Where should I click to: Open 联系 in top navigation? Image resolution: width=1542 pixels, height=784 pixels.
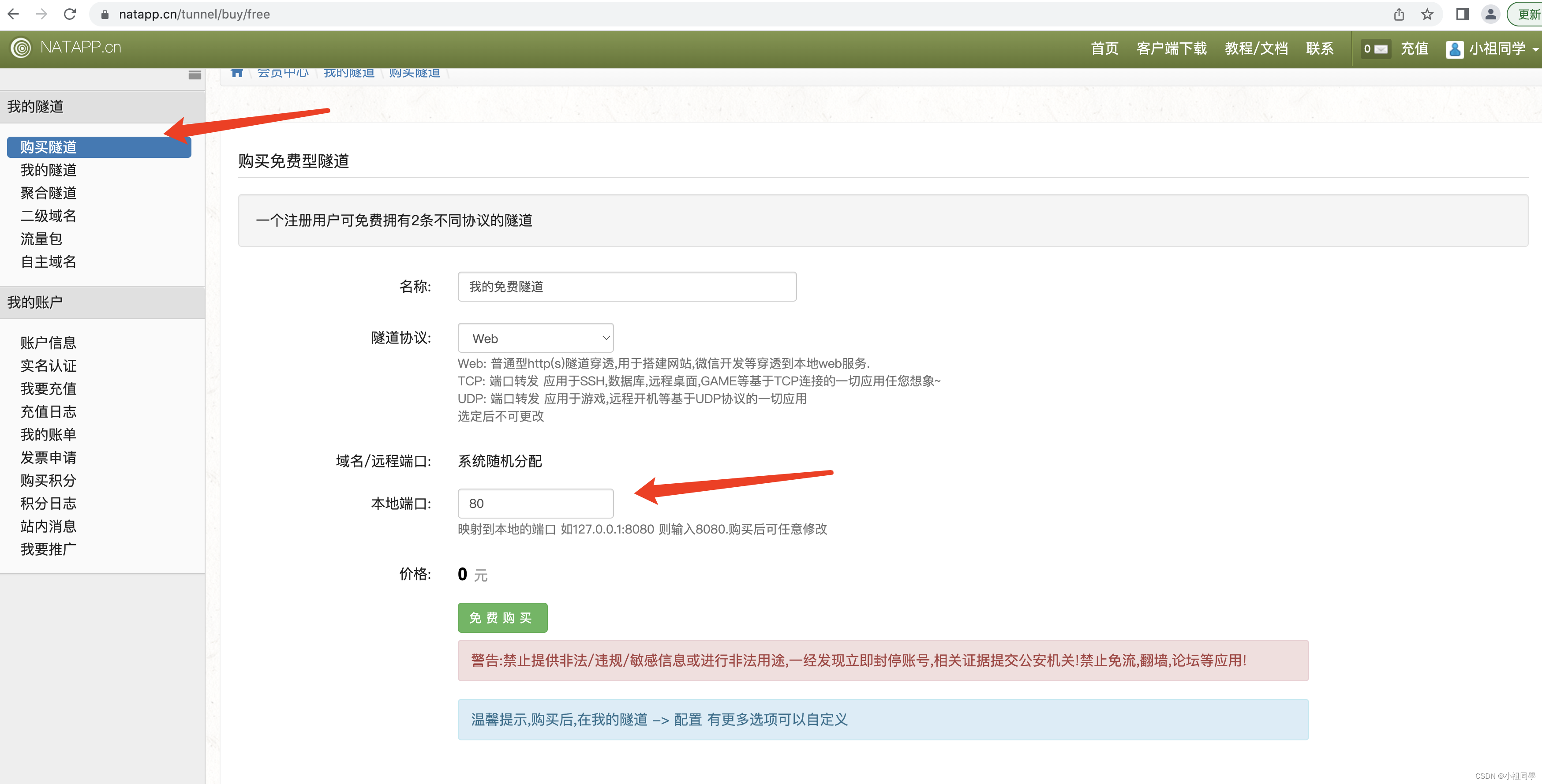1319,49
